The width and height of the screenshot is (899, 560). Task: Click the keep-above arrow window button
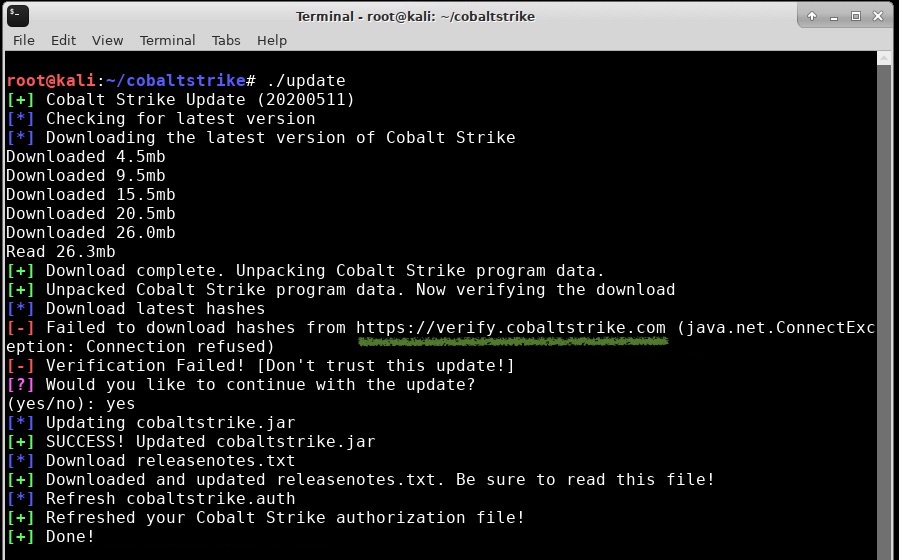(x=812, y=16)
